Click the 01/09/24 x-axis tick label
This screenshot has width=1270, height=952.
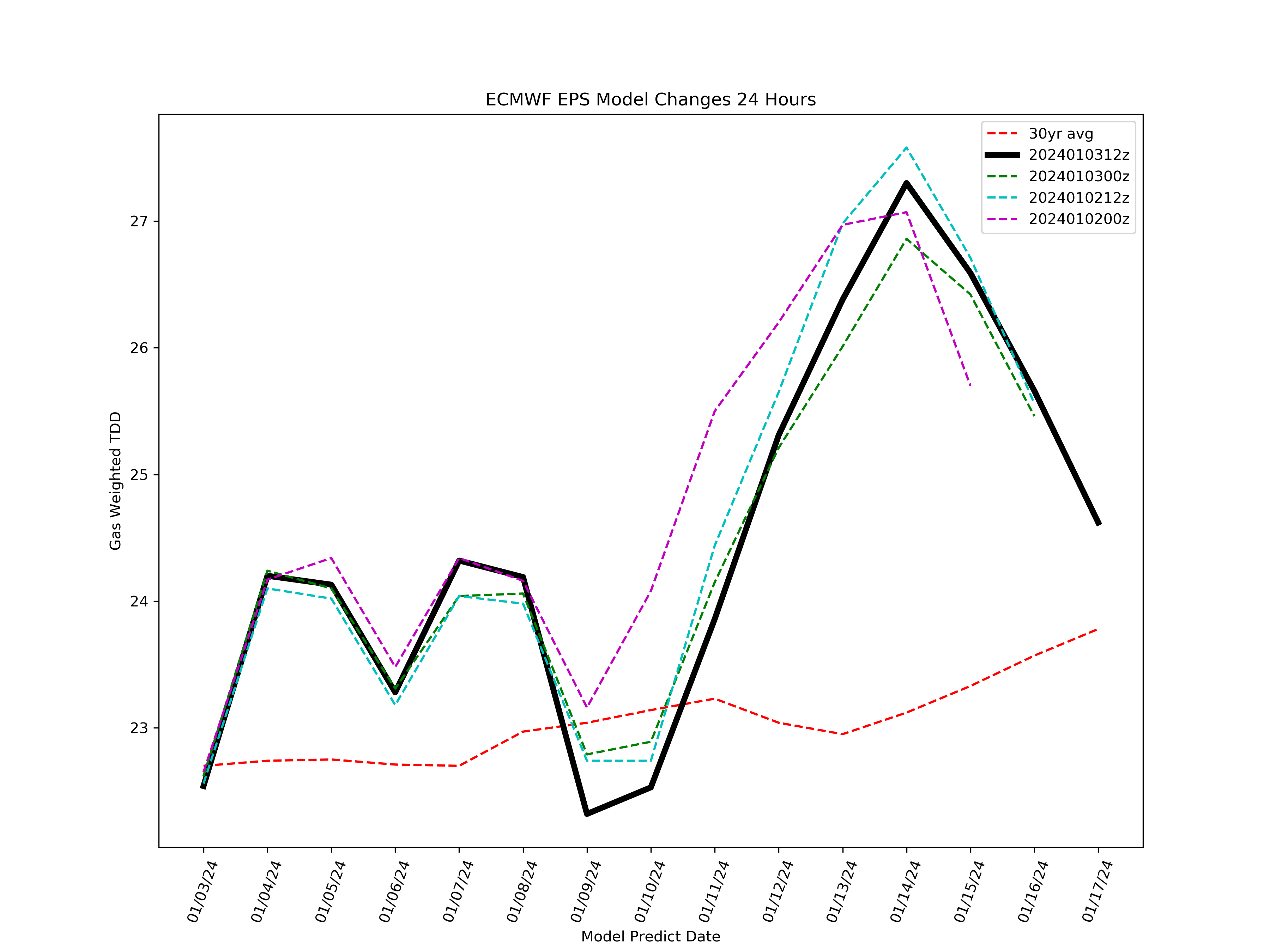coord(586,891)
